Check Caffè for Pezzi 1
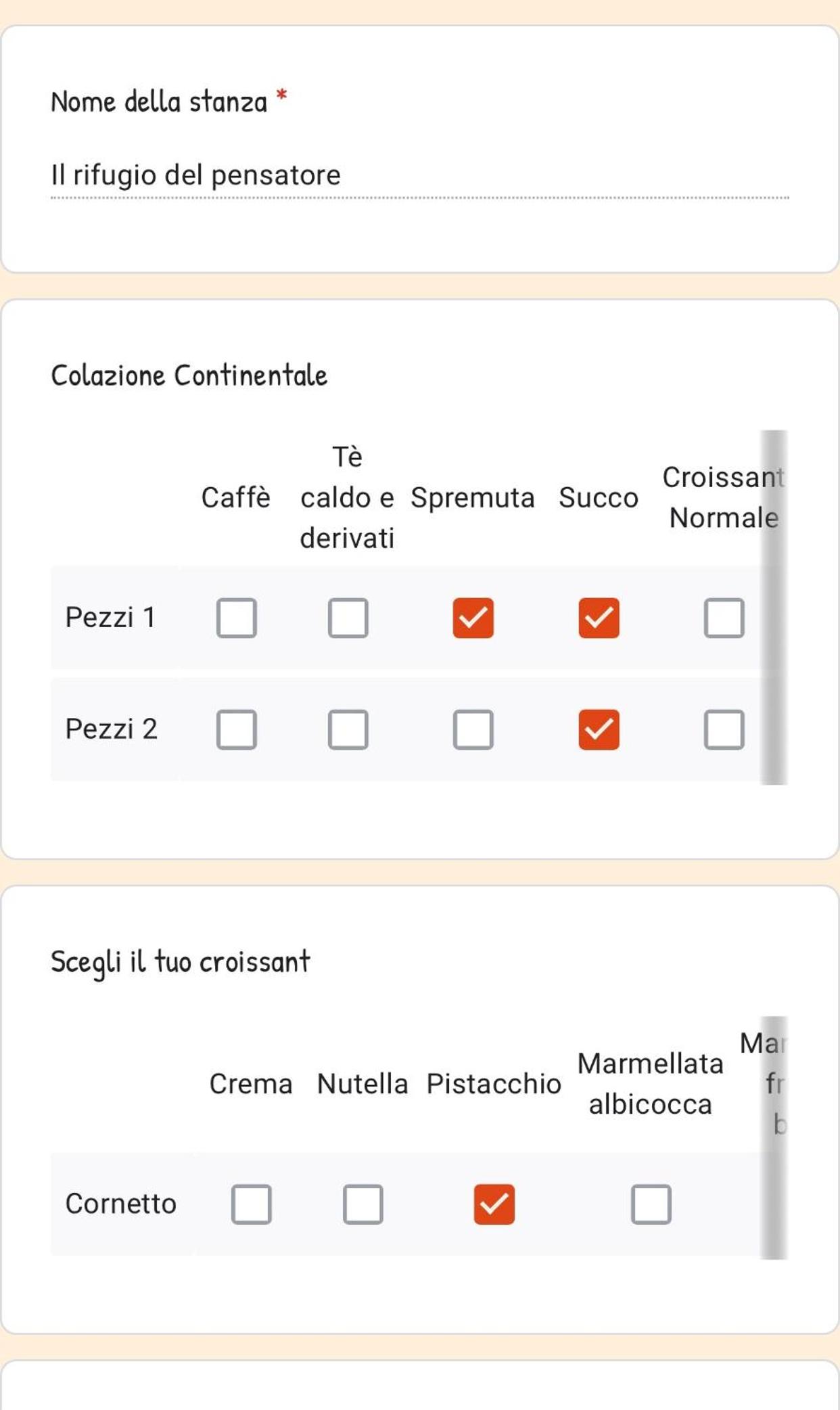This screenshot has height=1410, width=840. point(236,618)
